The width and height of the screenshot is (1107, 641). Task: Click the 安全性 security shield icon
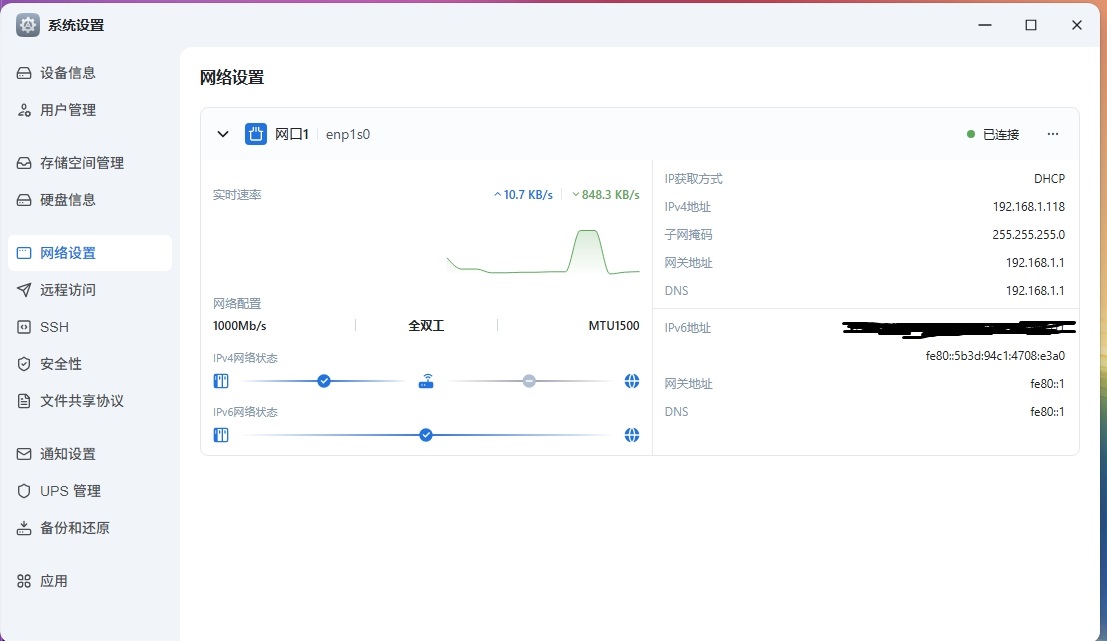(x=24, y=363)
